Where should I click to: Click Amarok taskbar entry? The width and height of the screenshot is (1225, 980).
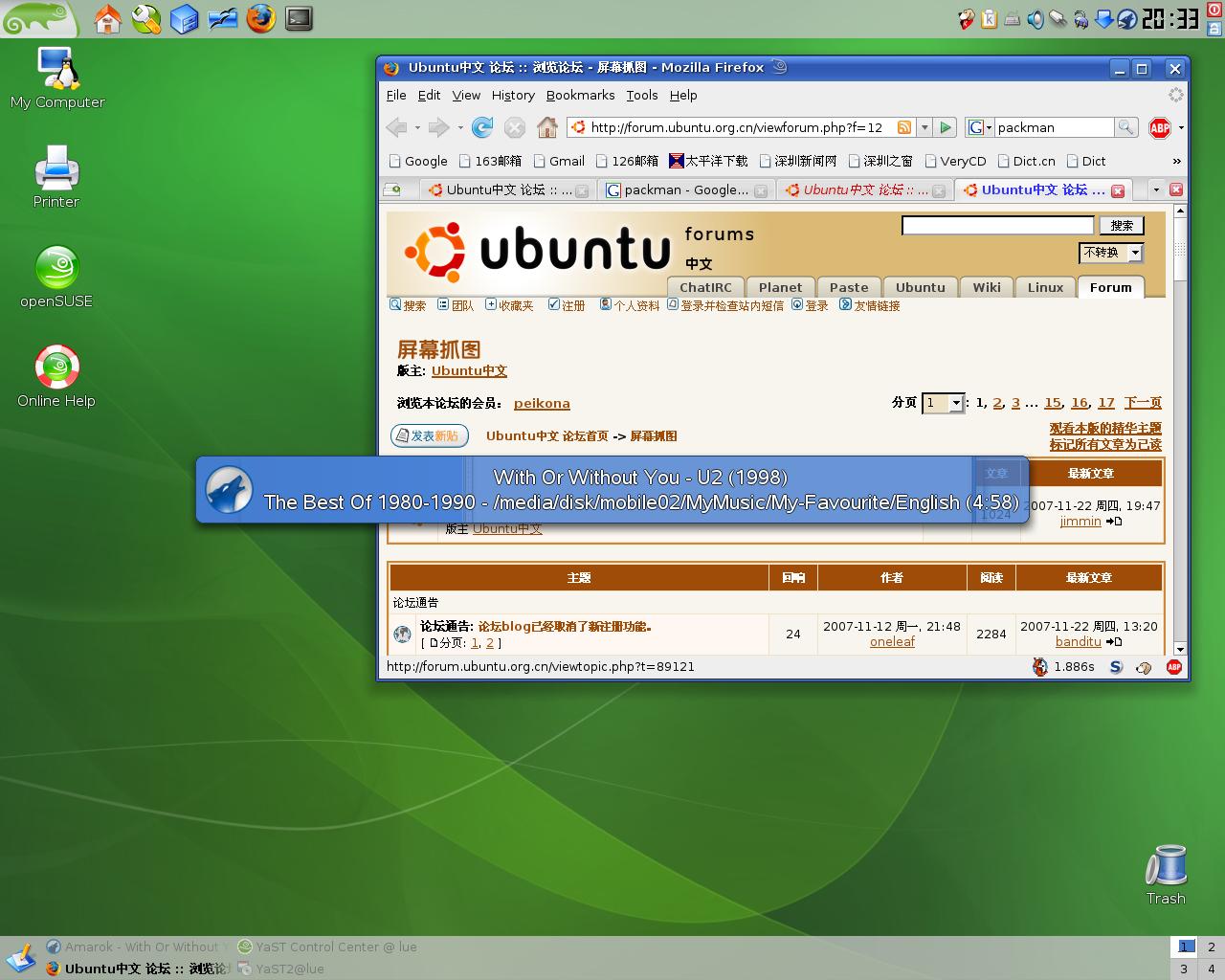click(137, 947)
